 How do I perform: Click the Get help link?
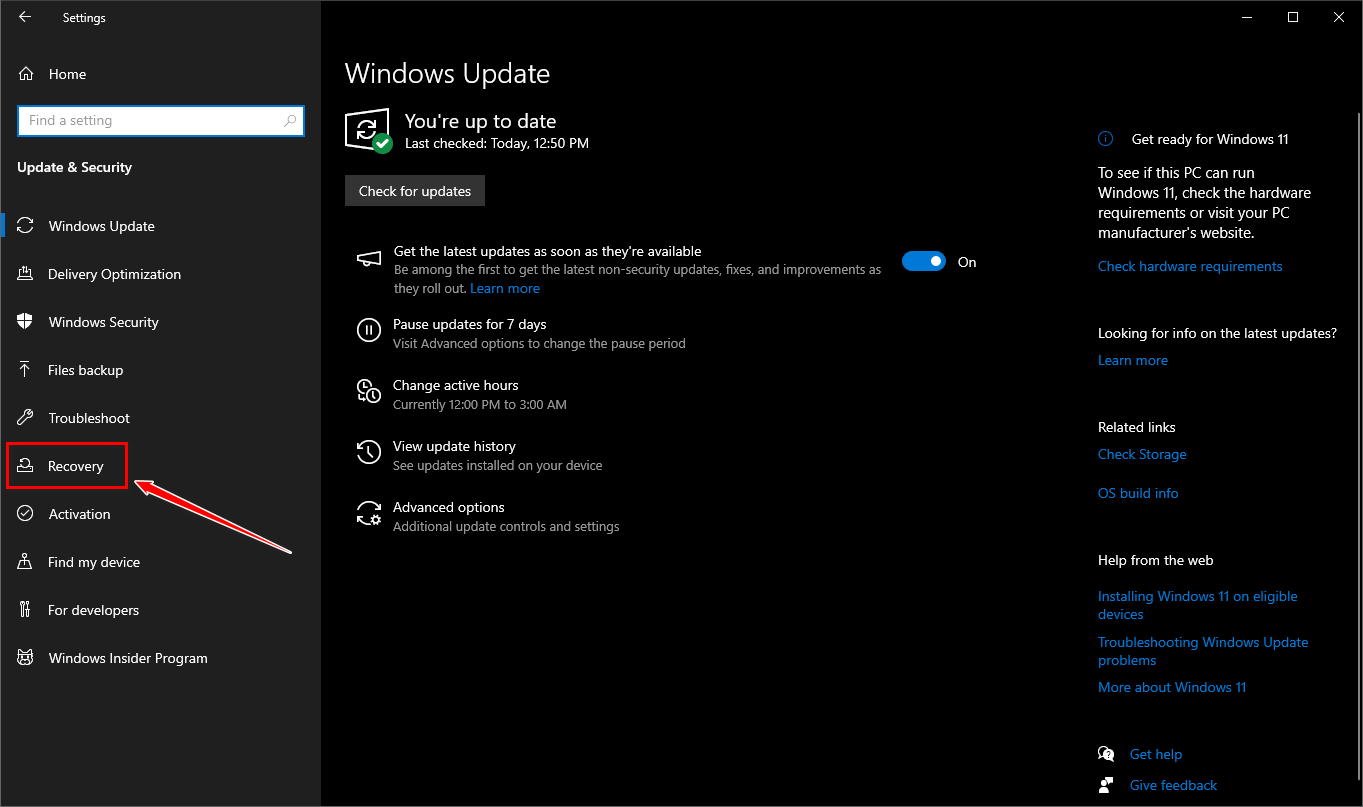tap(1156, 754)
